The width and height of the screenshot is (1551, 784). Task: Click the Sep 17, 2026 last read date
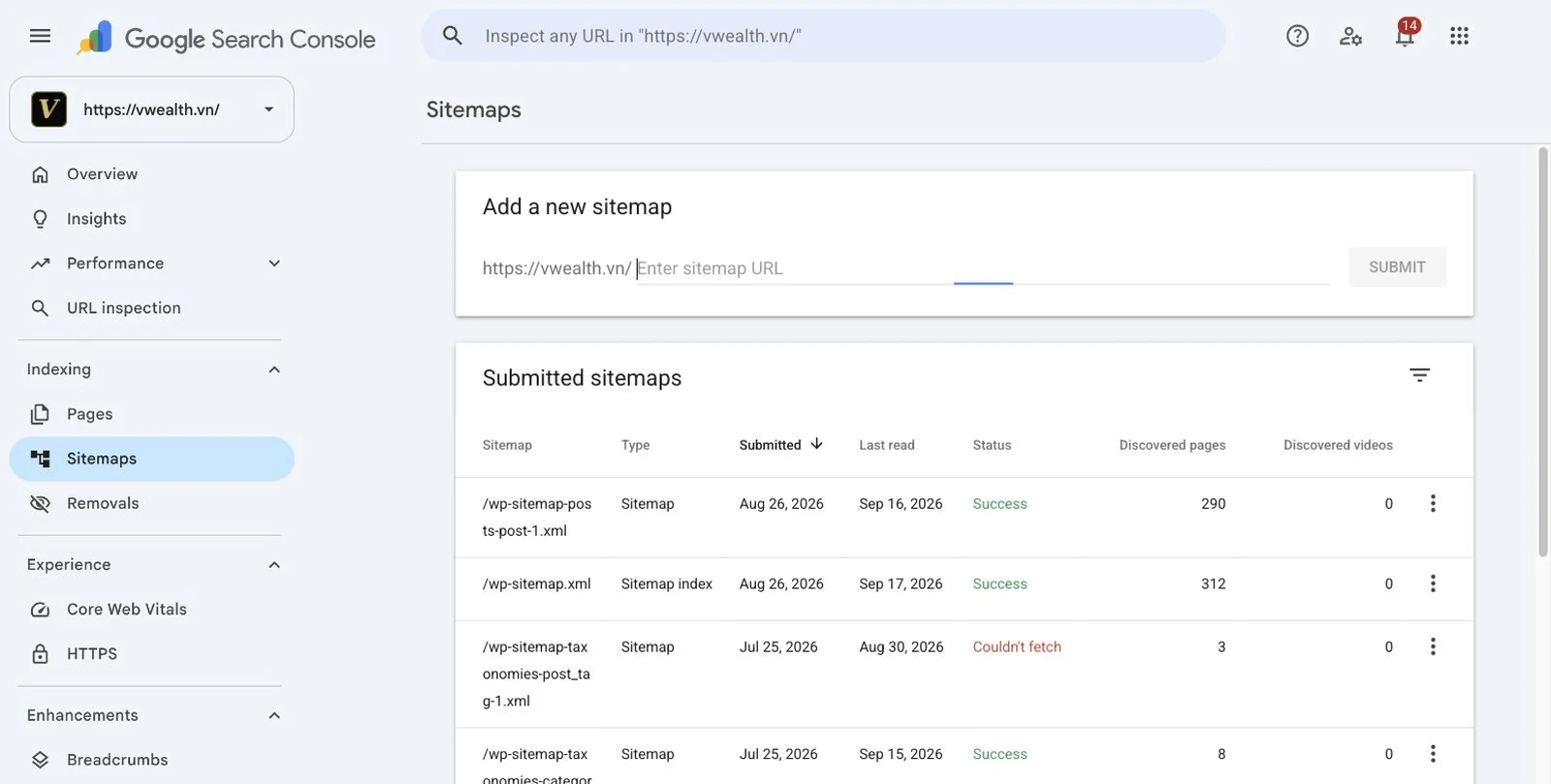[901, 583]
